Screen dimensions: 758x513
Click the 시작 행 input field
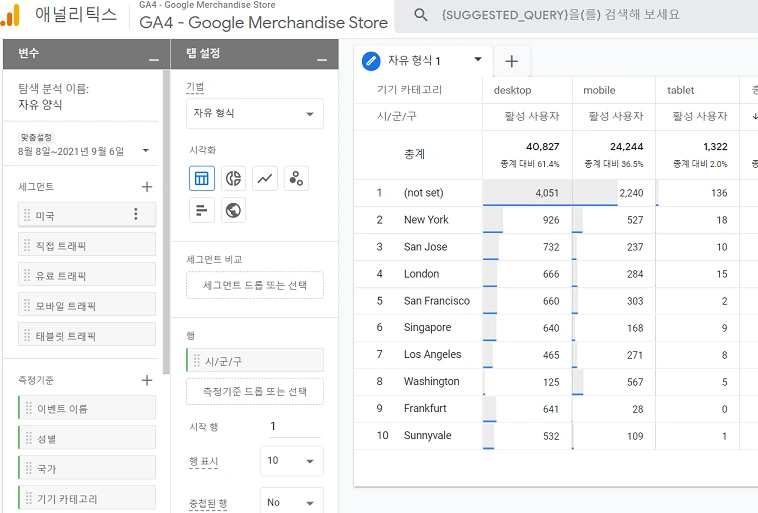[x=294, y=426]
